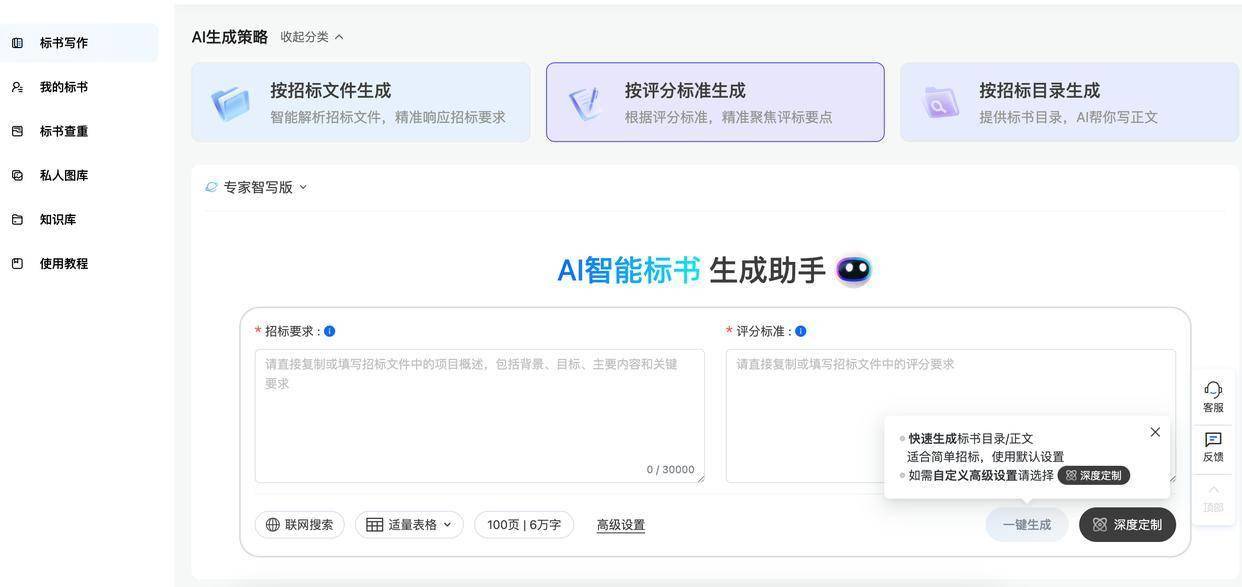Click the 客服 headset icon
Viewport: 1242px width, 587px height.
point(1213,390)
